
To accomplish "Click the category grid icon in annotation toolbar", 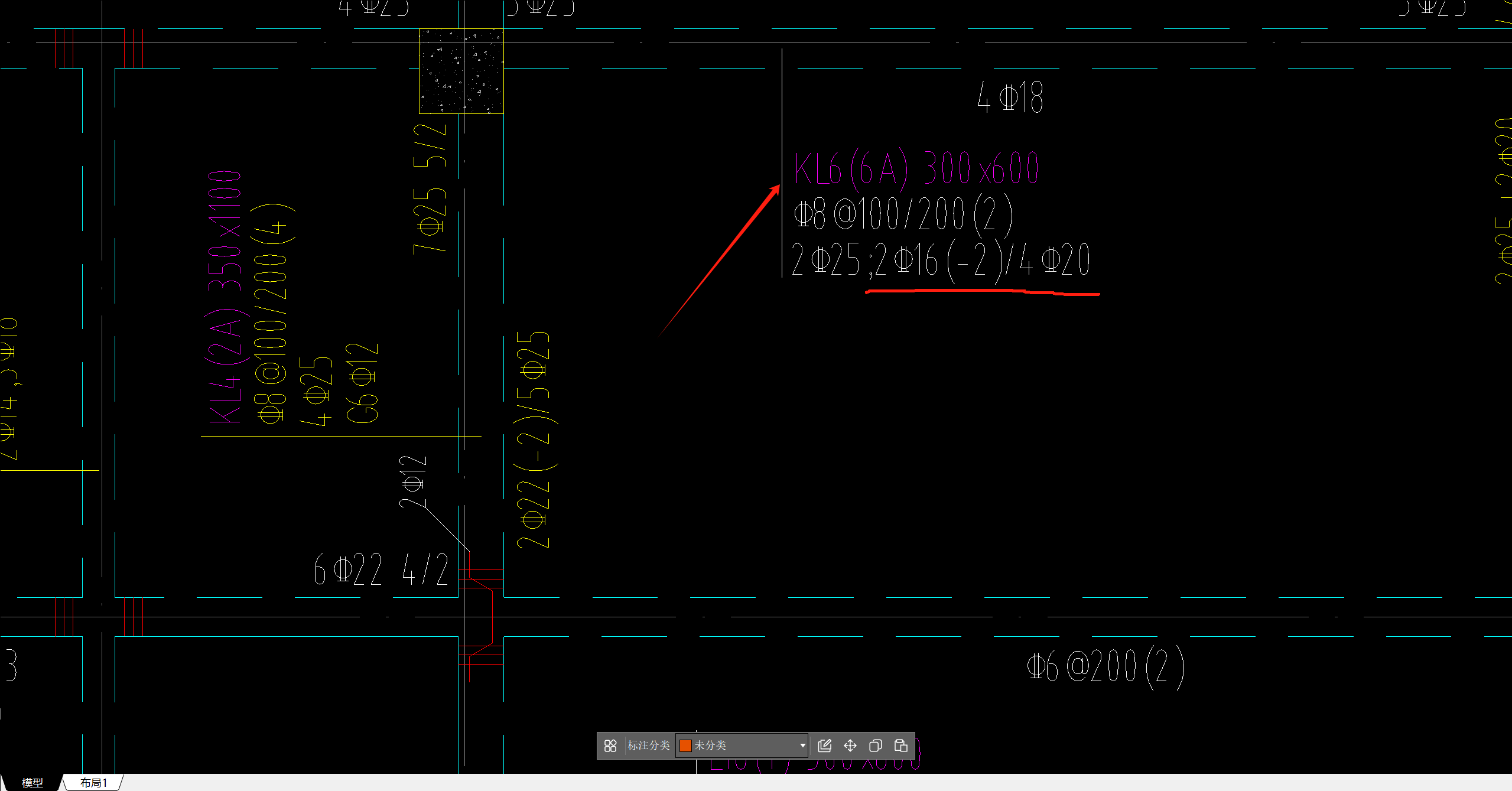I will tap(610, 746).
